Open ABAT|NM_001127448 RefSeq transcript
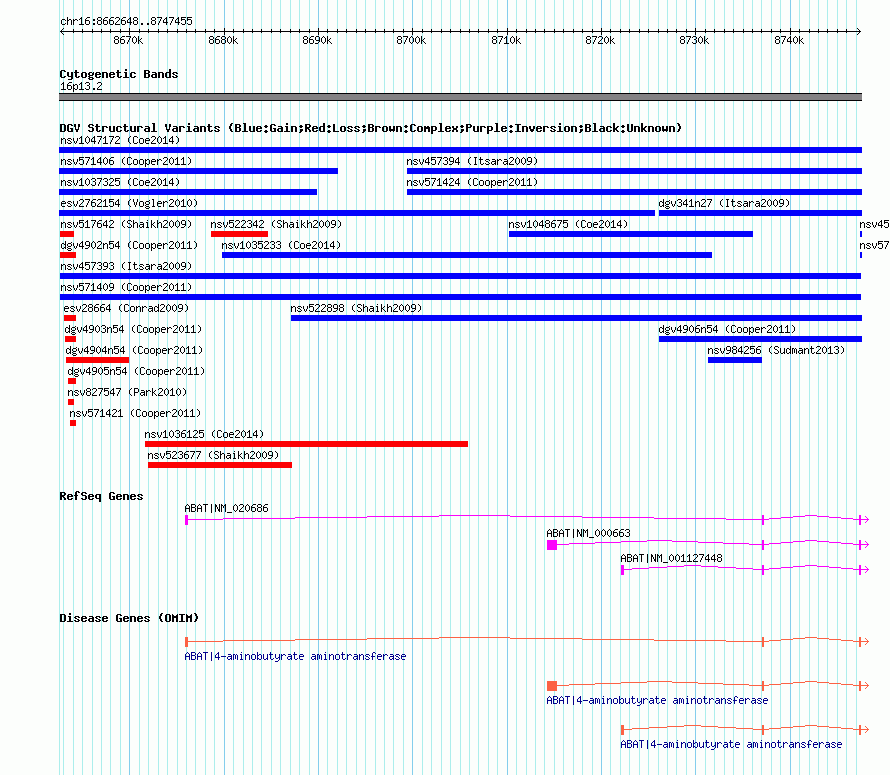Screen dimensions: 890x775 tap(744, 569)
